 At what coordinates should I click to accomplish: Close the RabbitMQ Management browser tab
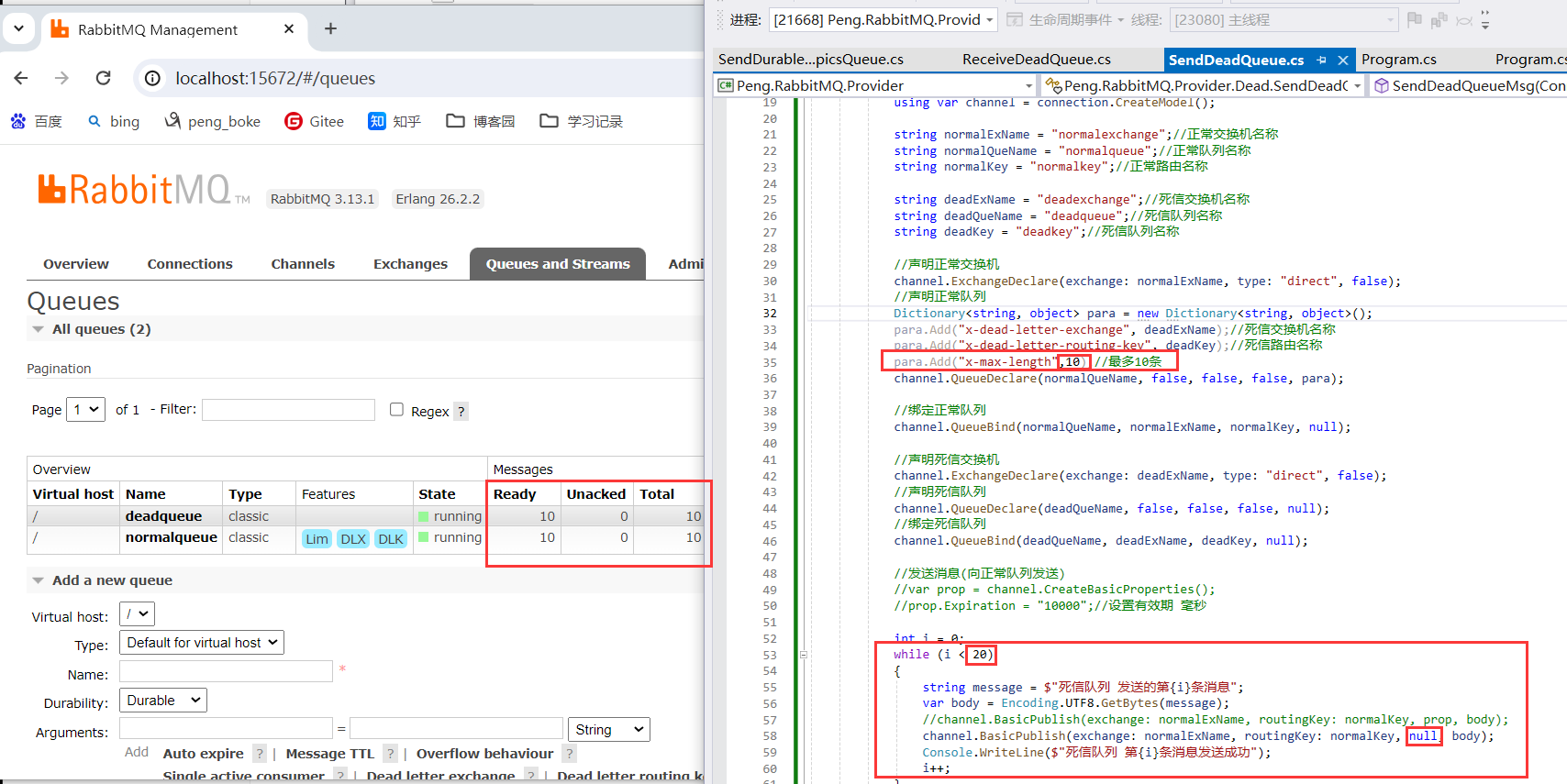click(289, 29)
